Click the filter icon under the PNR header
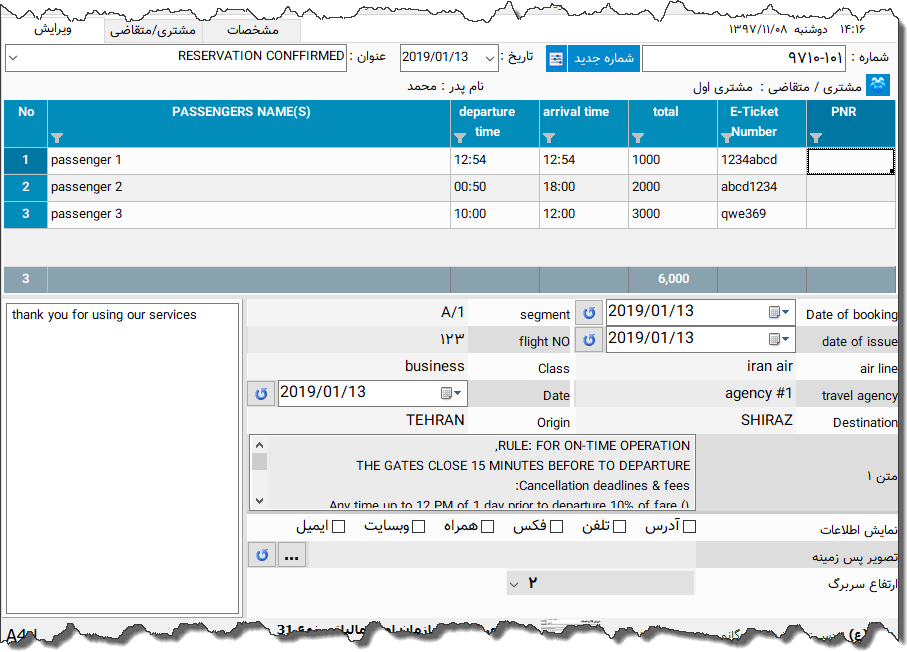Image resolution: width=907 pixels, height=652 pixels. [816, 138]
